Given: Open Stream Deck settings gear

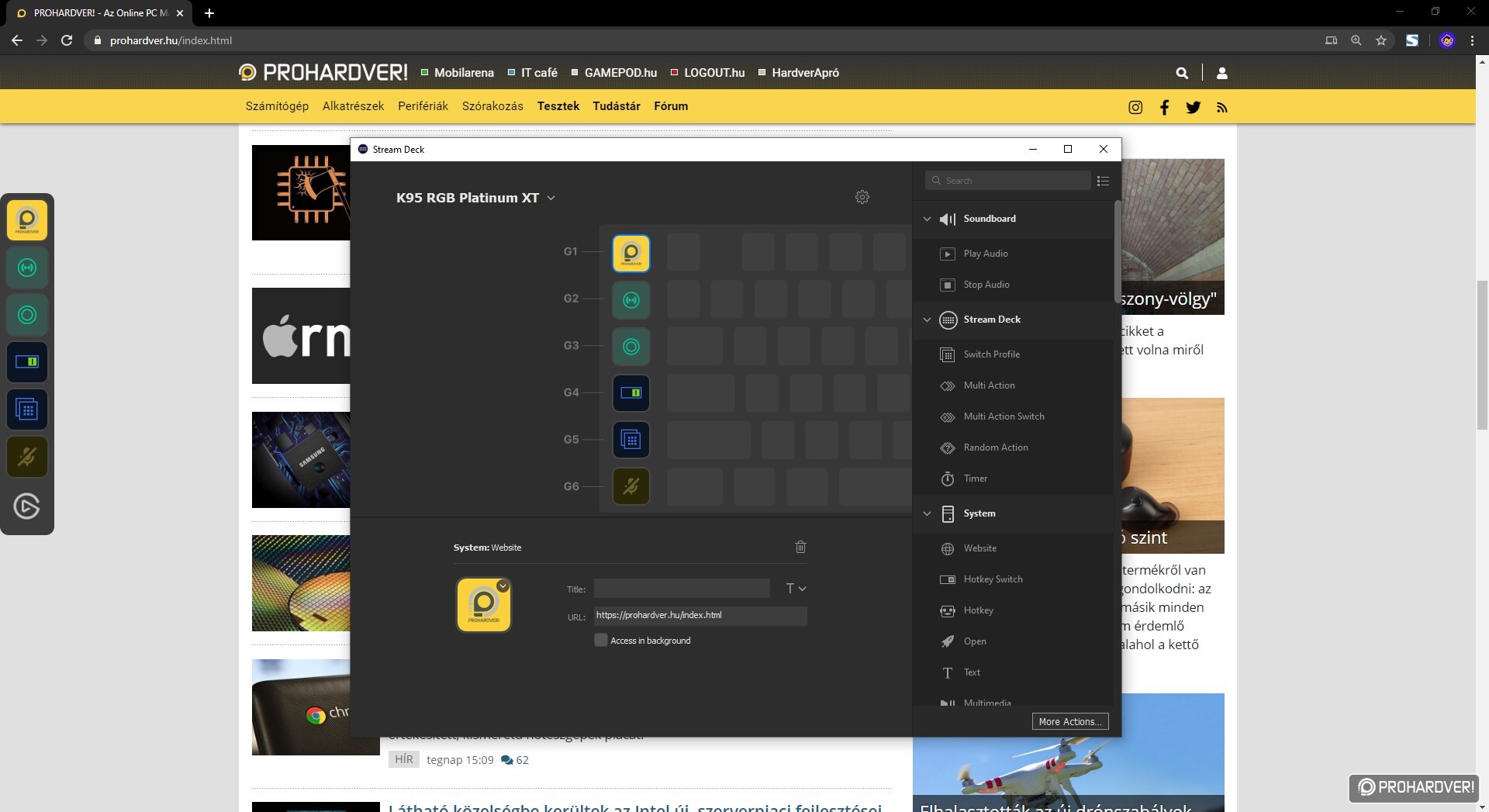Looking at the screenshot, I should (x=862, y=197).
